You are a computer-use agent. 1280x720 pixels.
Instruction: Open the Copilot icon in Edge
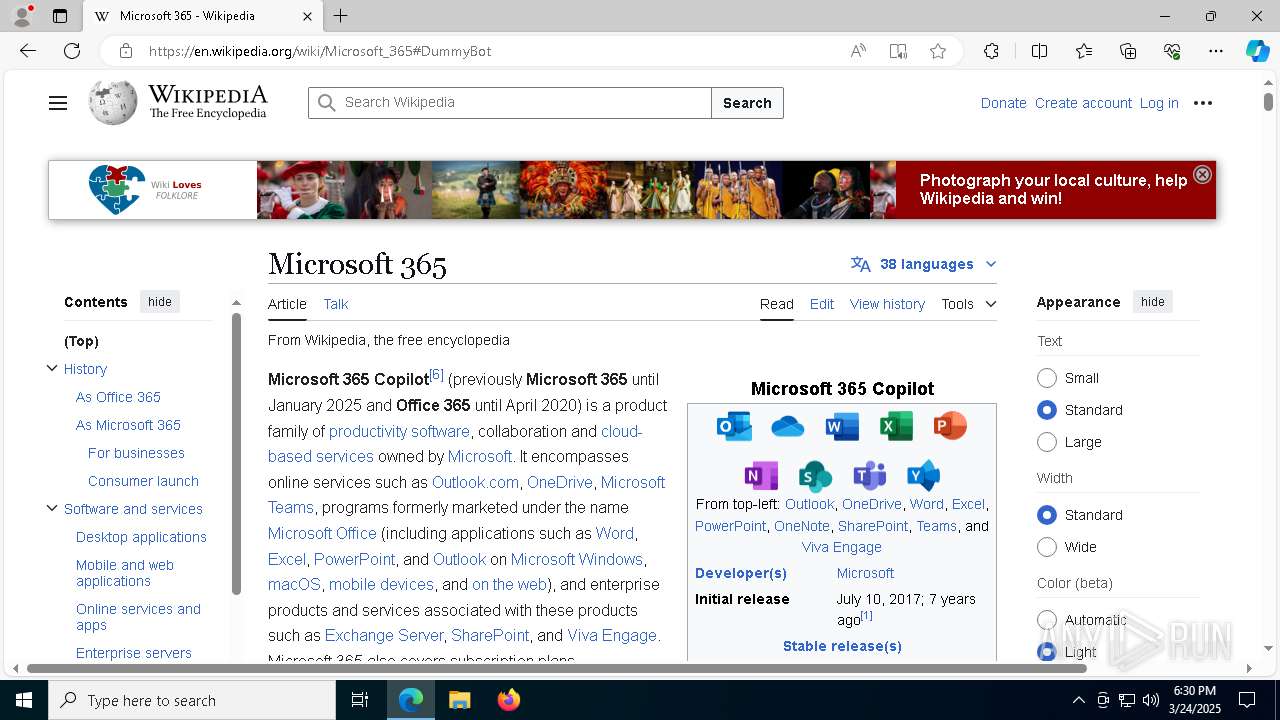[x=1257, y=51]
